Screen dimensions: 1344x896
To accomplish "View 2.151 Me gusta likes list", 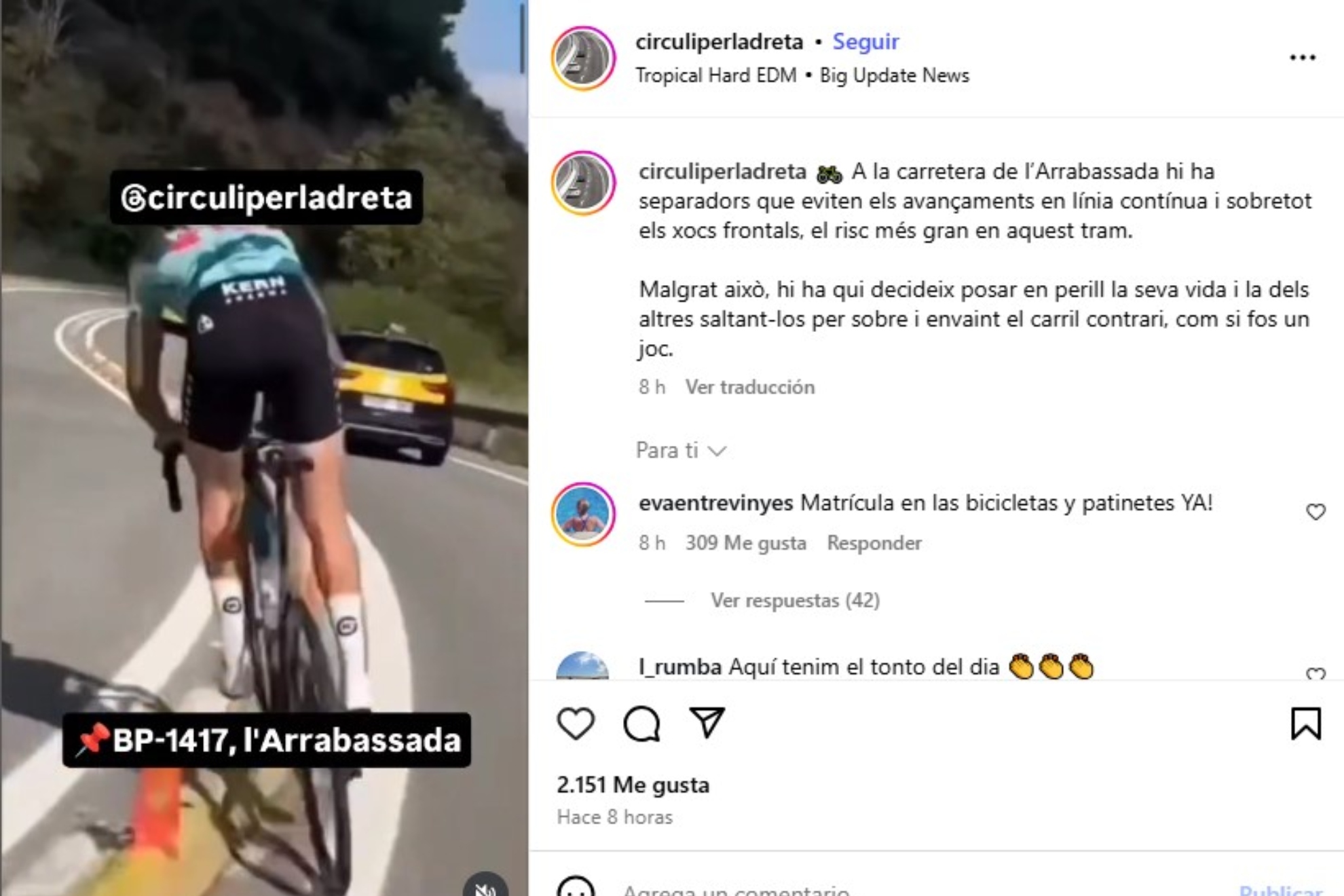I will click(633, 785).
